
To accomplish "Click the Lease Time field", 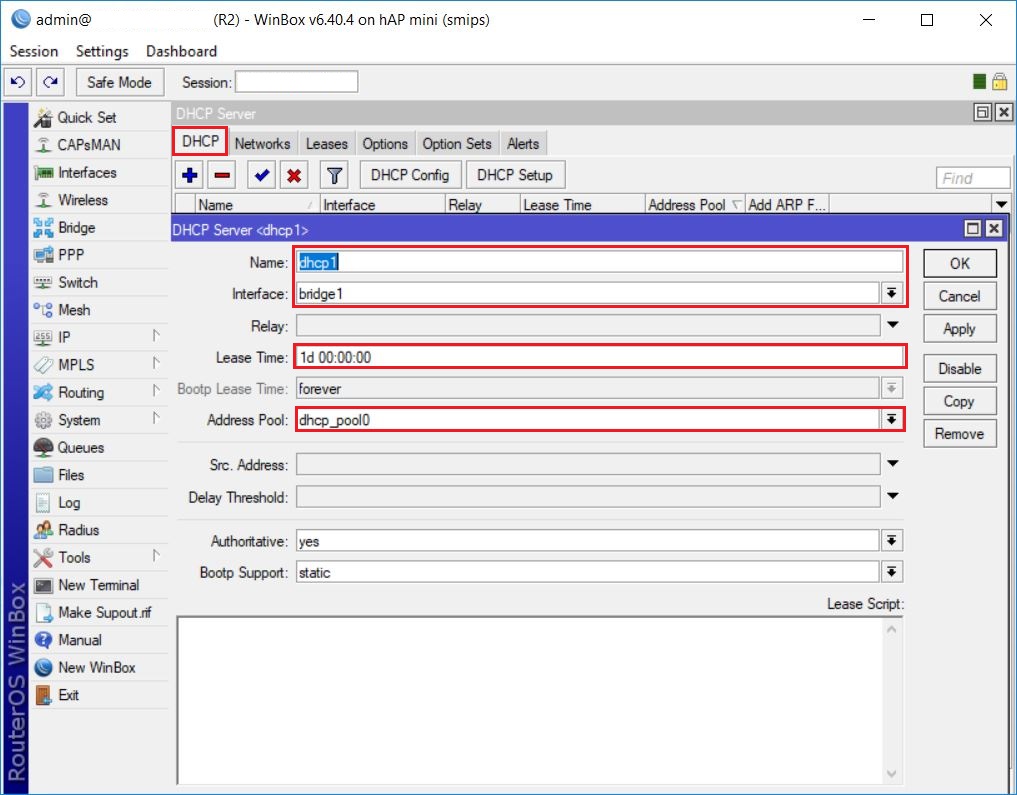I will click(x=600, y=357).
